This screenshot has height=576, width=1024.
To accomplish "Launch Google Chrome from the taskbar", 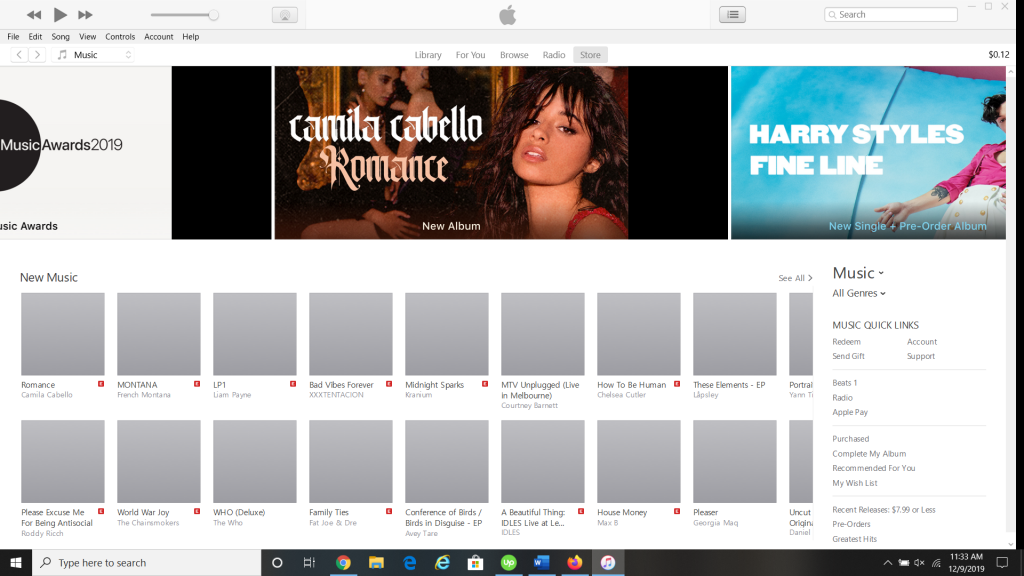I will click(343, 562).
